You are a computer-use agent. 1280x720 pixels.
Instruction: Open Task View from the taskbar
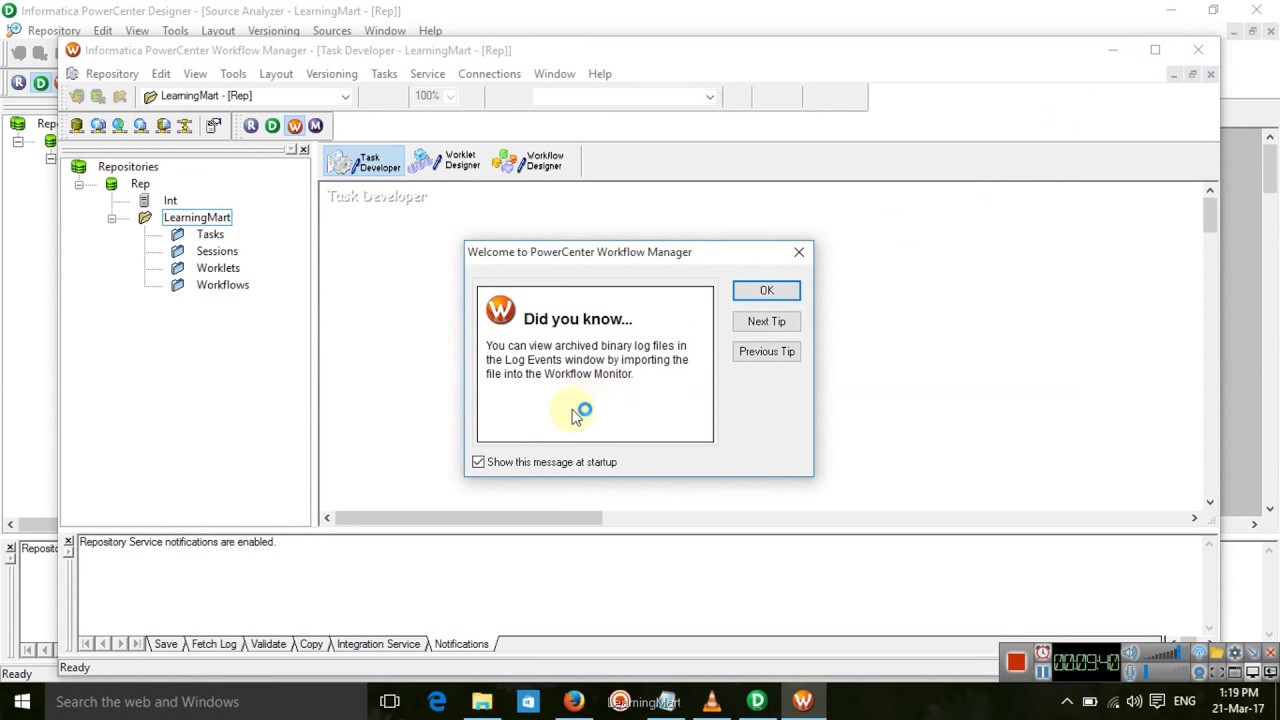[x=390, y=701]
